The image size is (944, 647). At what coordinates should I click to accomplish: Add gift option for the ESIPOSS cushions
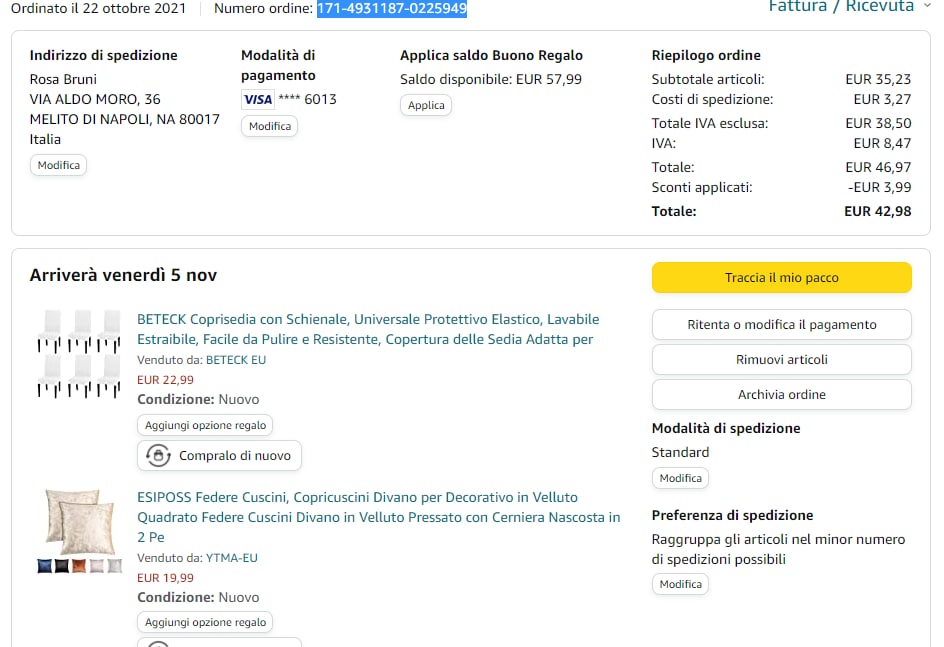tap(205, 622)
